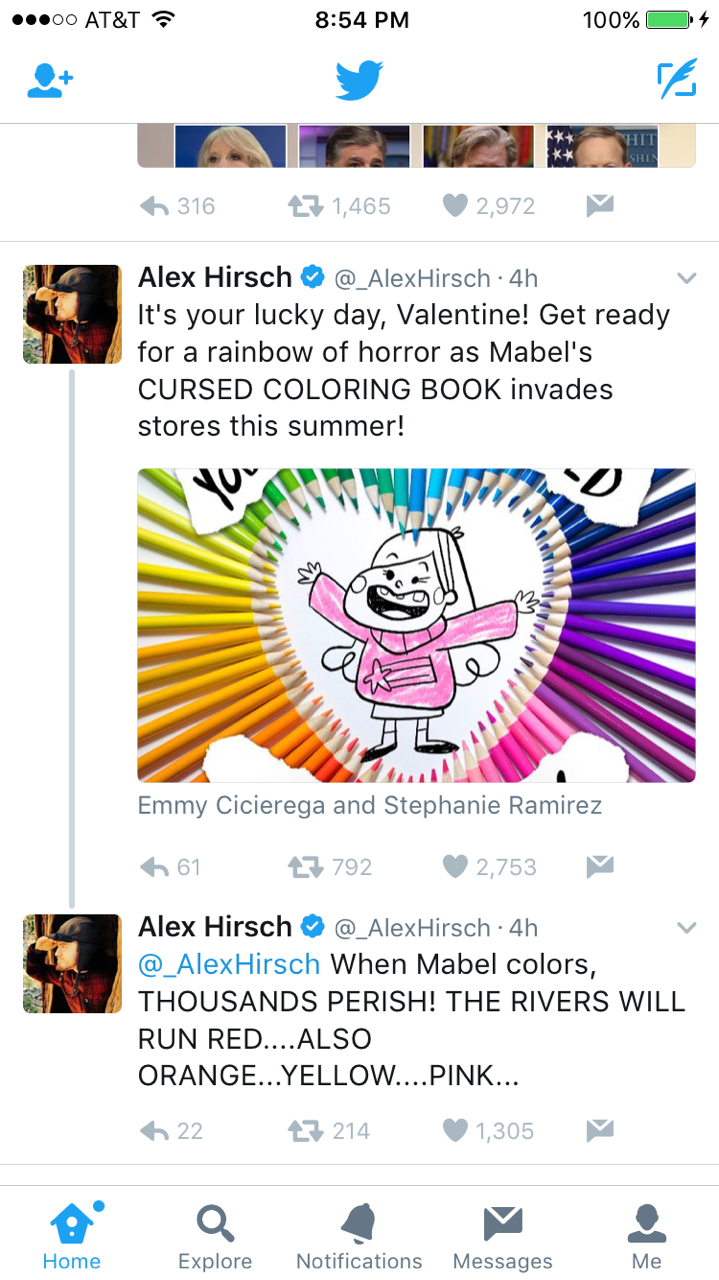Switch to the Explore tab
Viewport: 719px width, 1280px height.
215,1236
